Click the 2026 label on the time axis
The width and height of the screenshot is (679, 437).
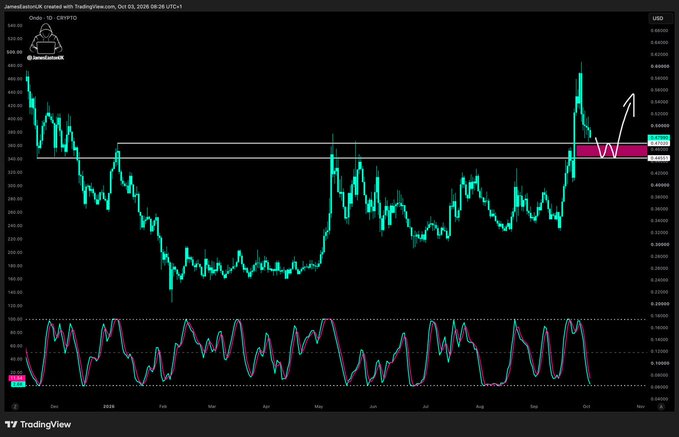point(109,407)
